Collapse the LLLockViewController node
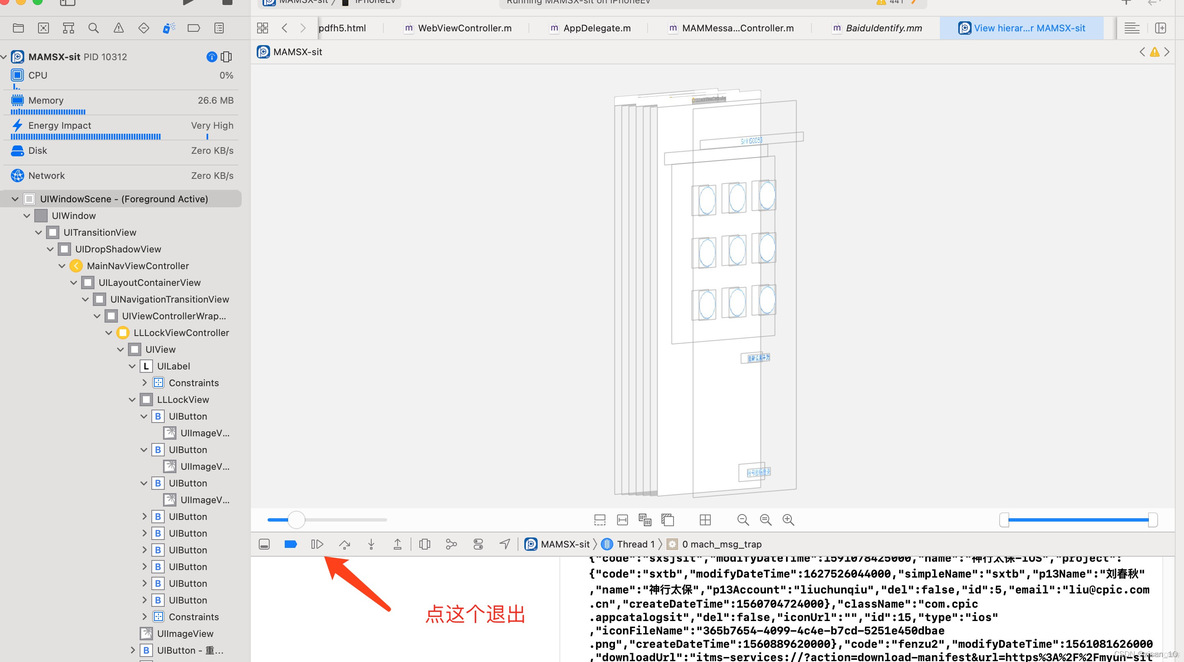The image size is (1184, 662). click(x=109, y=333)
